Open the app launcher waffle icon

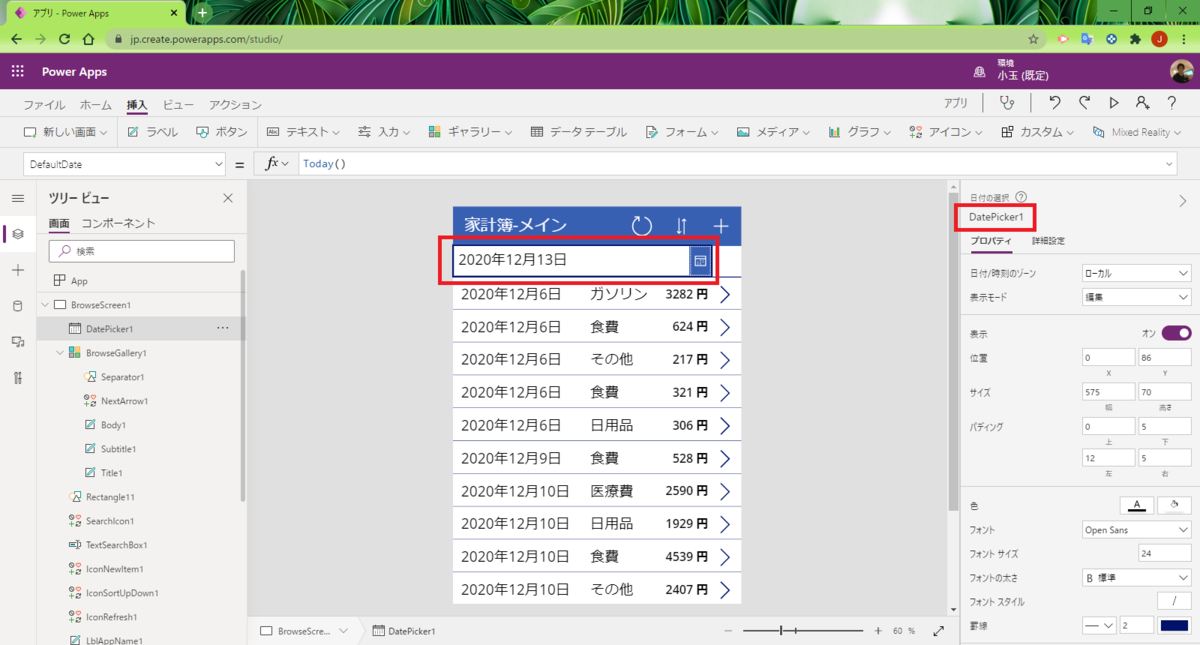pyautogui.click(x=17, y=72)
